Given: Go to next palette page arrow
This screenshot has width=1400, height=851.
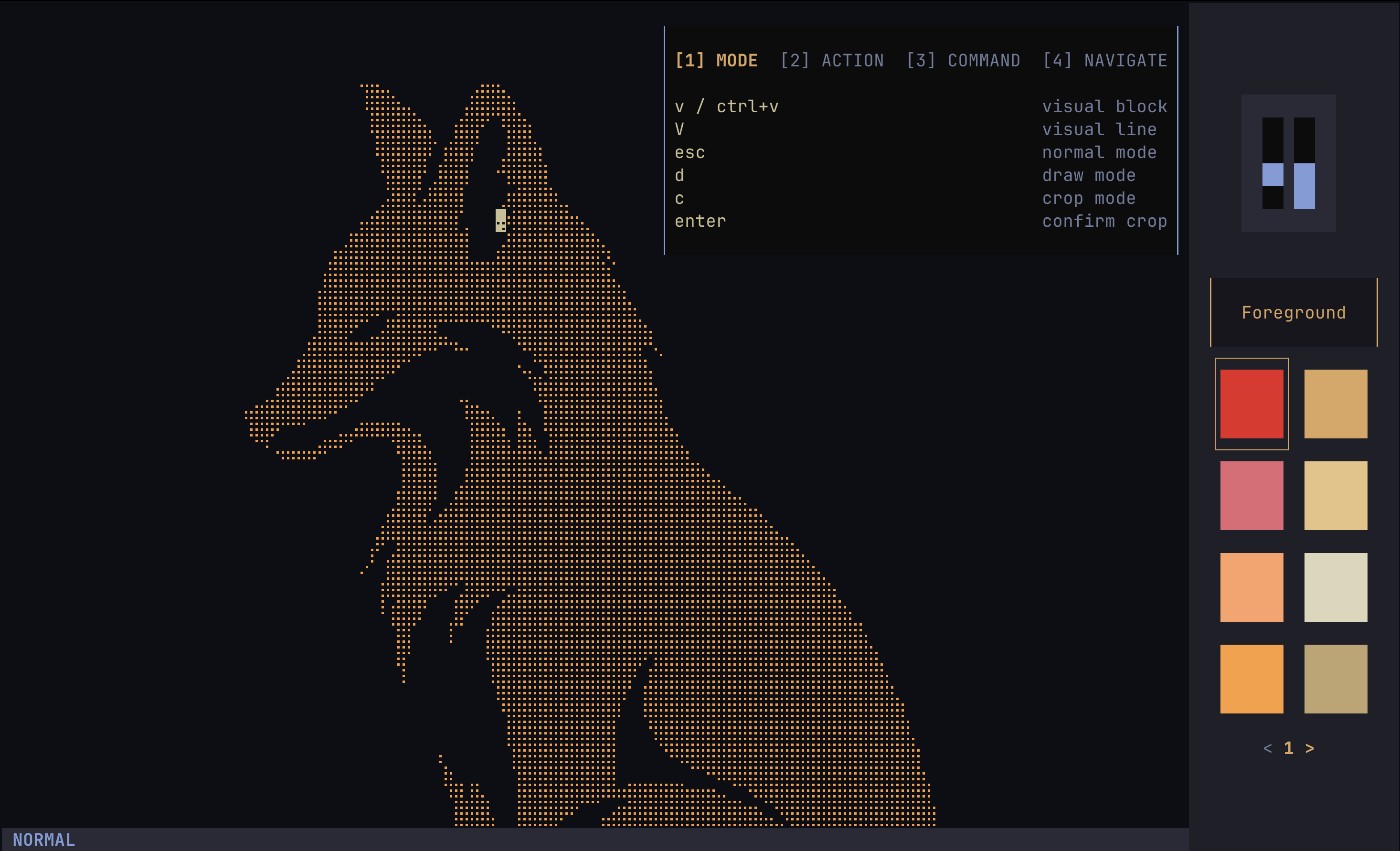Looking at the screenshot, I should click(1310, 748).
